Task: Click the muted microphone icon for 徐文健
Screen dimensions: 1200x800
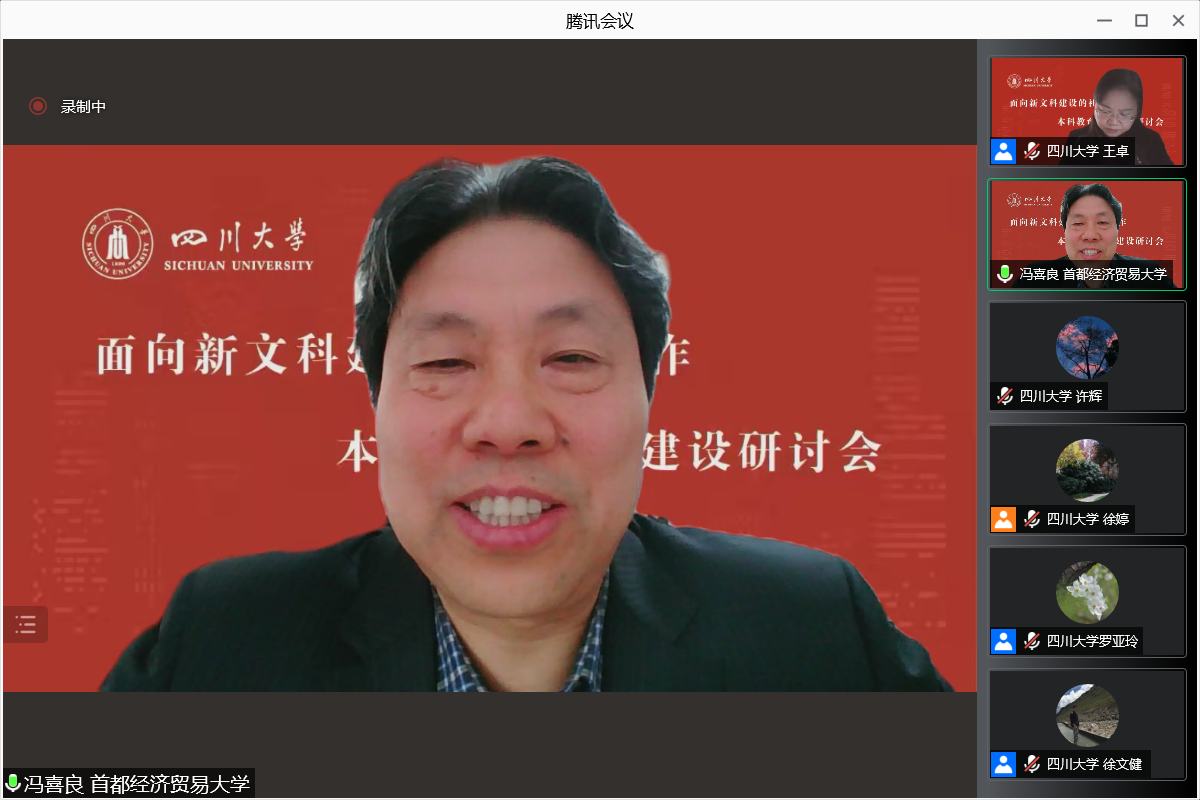Action: (x=1032, y=764)
